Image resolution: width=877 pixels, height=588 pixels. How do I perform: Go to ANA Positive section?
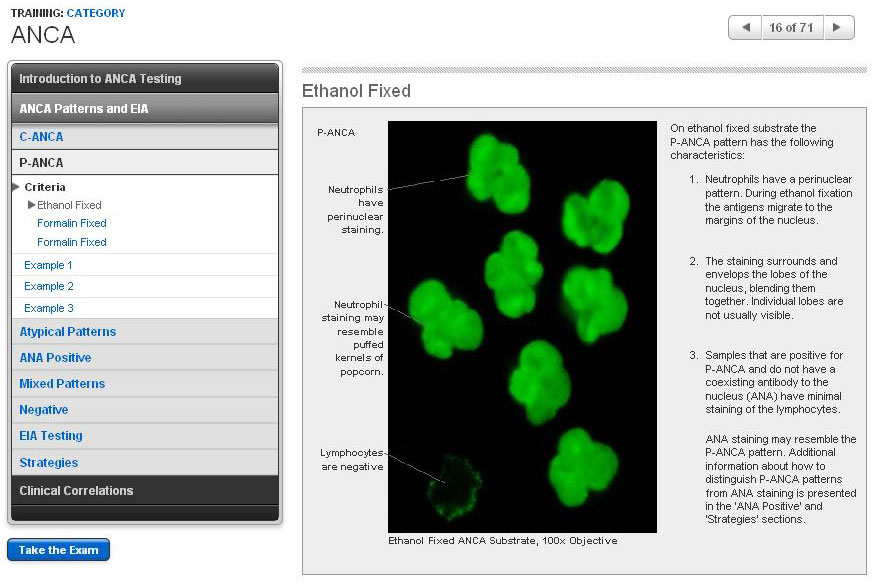click(x=55, y=358)
